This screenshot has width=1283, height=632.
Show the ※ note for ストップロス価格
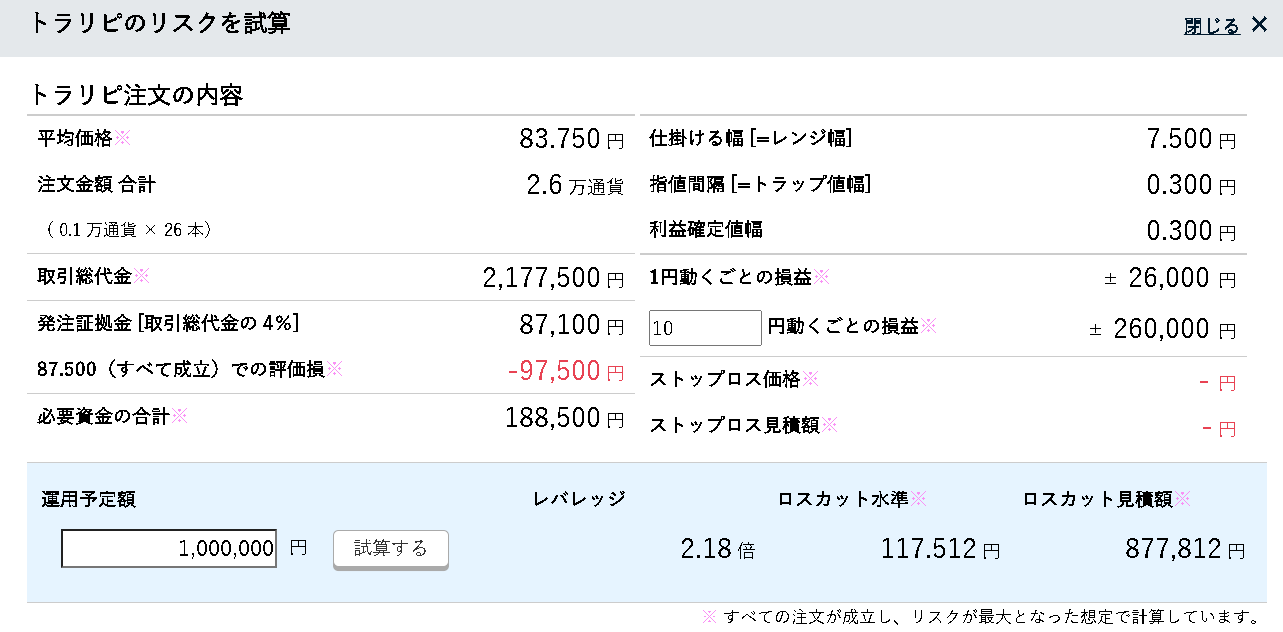click(810, 379)
